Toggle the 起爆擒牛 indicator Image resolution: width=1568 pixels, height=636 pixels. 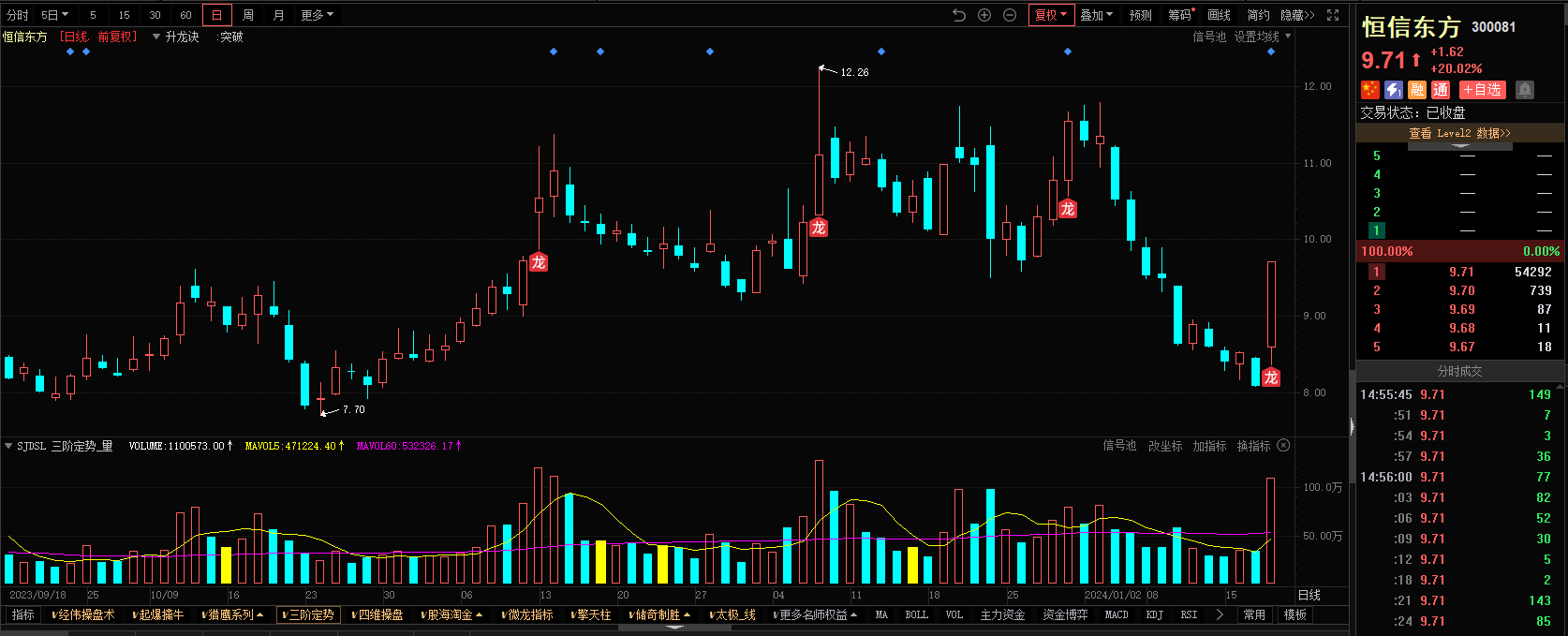point(158,614)
